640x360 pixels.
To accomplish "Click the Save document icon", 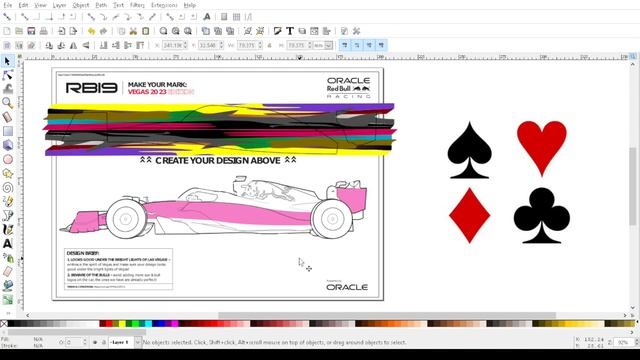I will pyautogui.click(x=31, y=31).
